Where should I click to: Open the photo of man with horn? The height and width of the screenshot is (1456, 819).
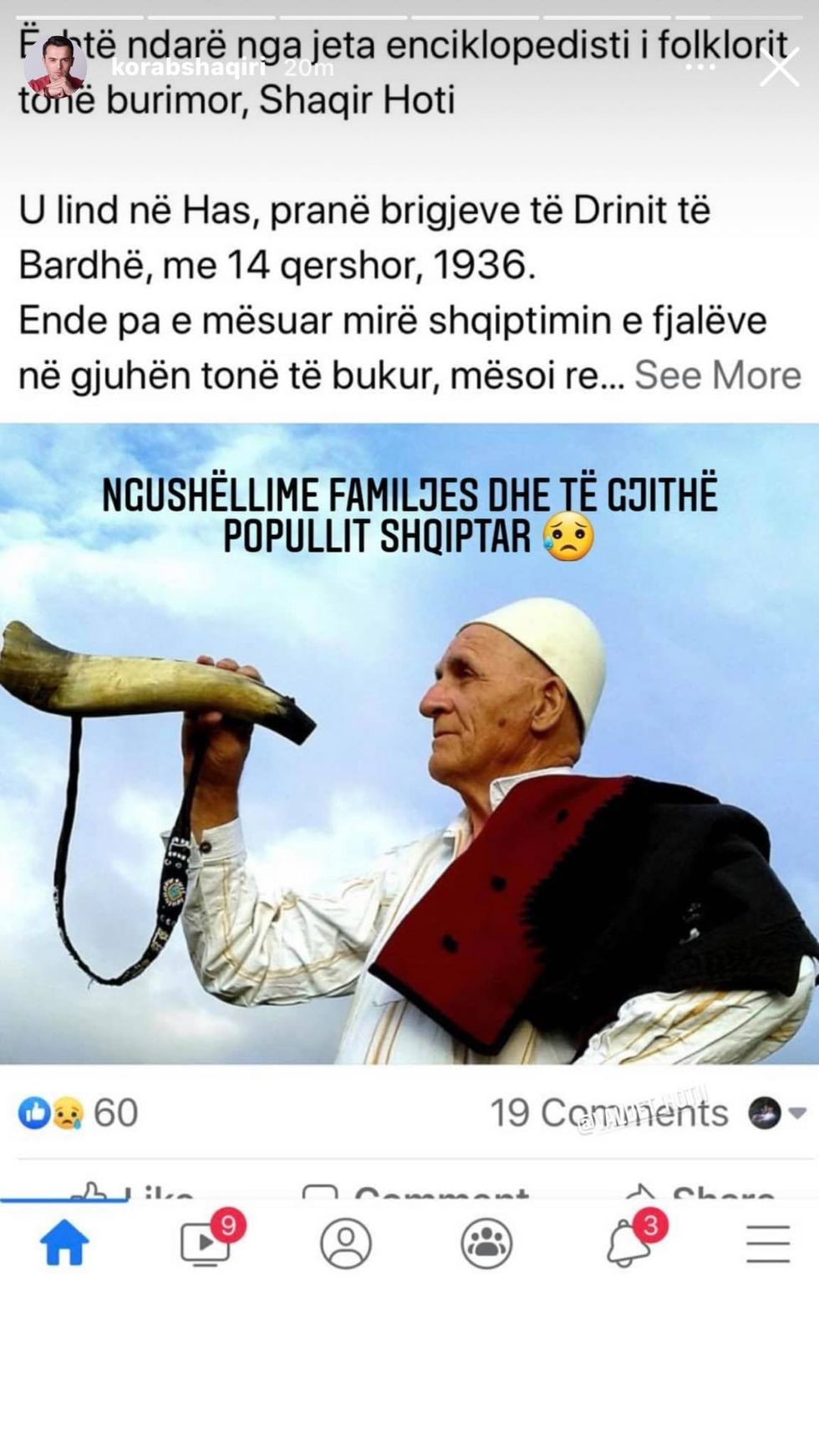click(x=409, y=744)
